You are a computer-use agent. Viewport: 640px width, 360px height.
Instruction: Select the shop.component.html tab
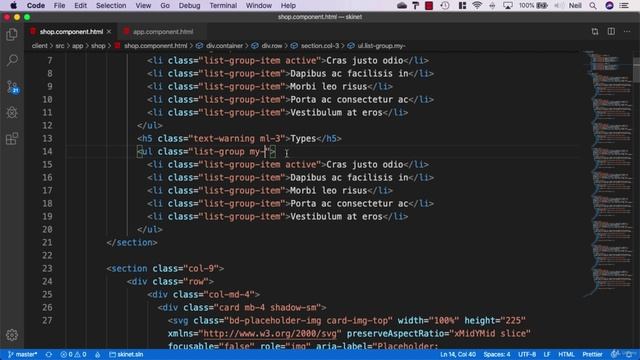(71, 31)
